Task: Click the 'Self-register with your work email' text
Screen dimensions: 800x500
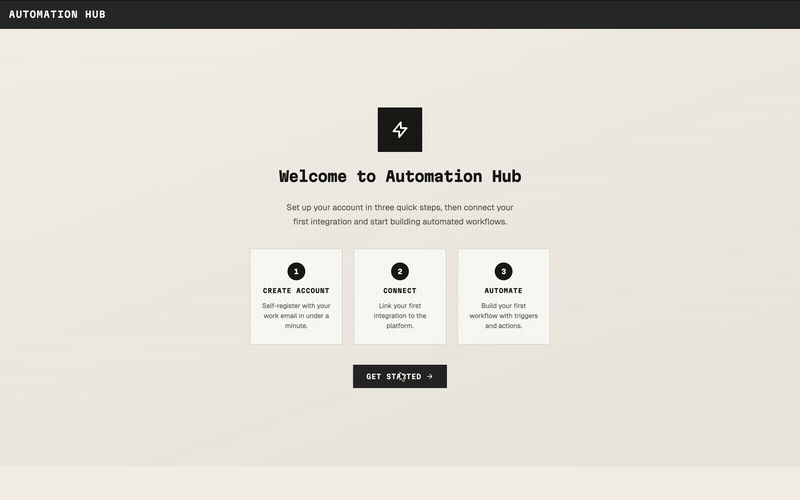Action: [x=296, y=315]
